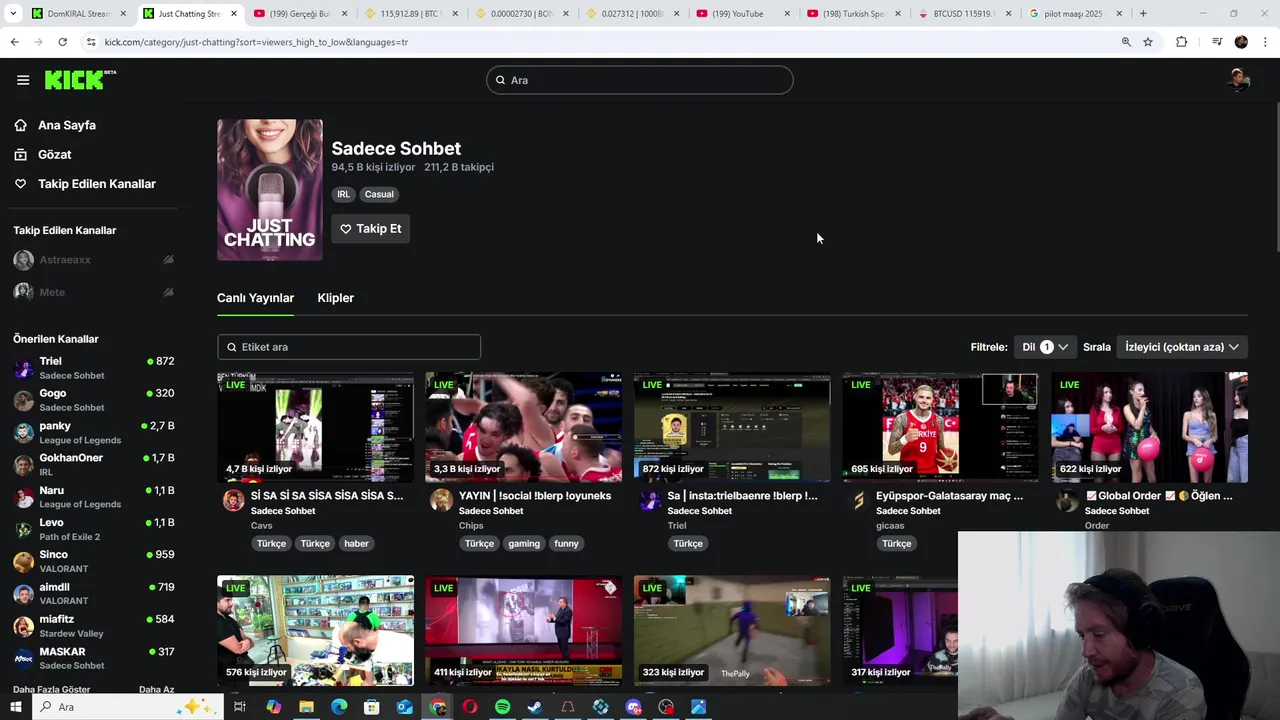Reload the page
Image resolution: width=1280 pixels, height=720 pixels.
coord(62,42)
